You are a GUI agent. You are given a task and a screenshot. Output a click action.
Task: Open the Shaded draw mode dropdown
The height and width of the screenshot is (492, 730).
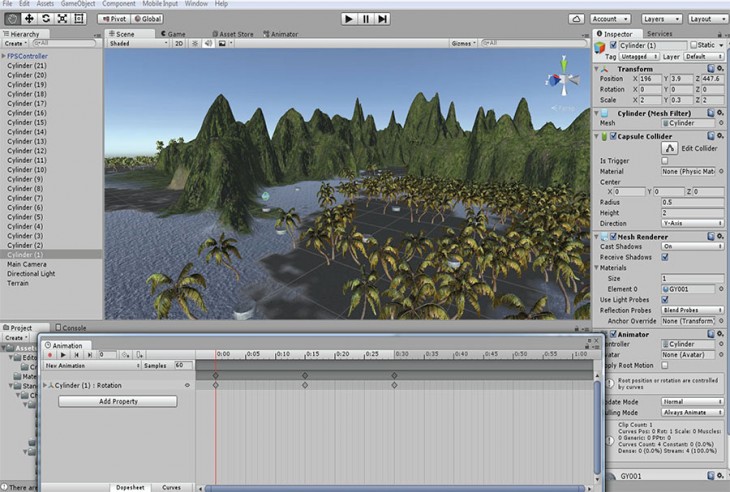coord(131,43)
